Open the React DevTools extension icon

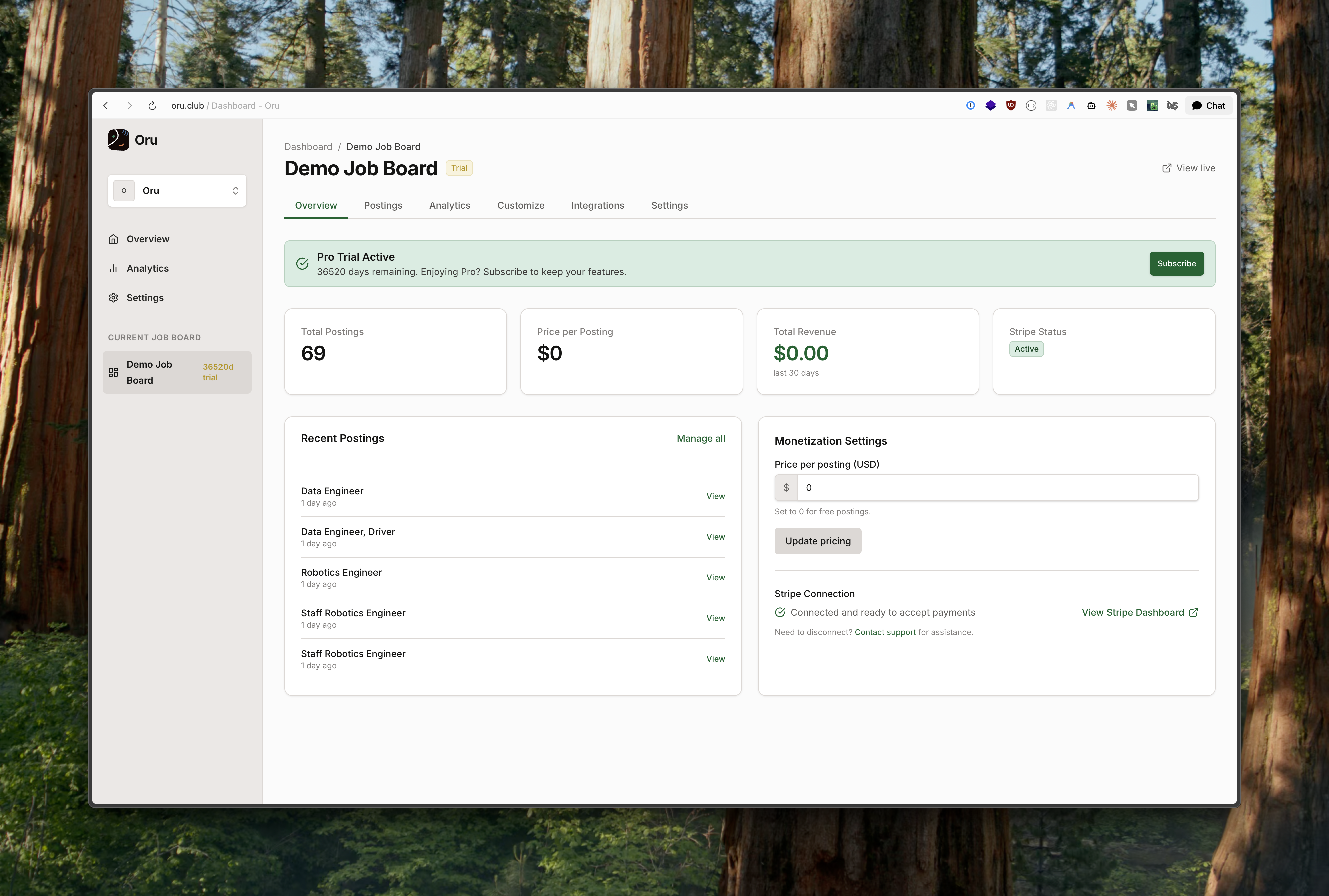click(x=1051, y=105)
